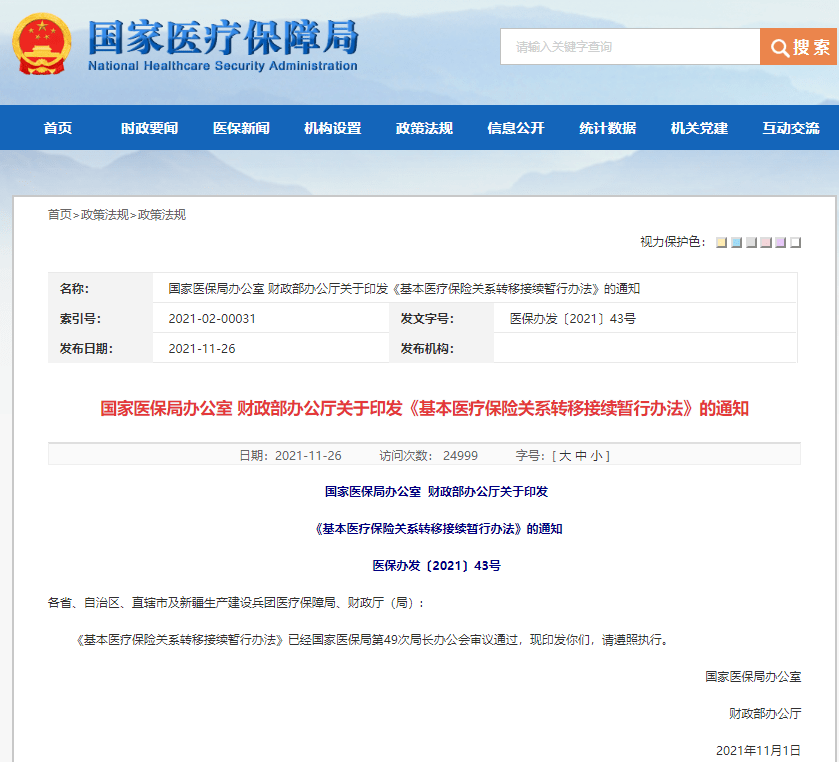
Task: Open the 互动交流 navigation item
Action: pos(791,128)
